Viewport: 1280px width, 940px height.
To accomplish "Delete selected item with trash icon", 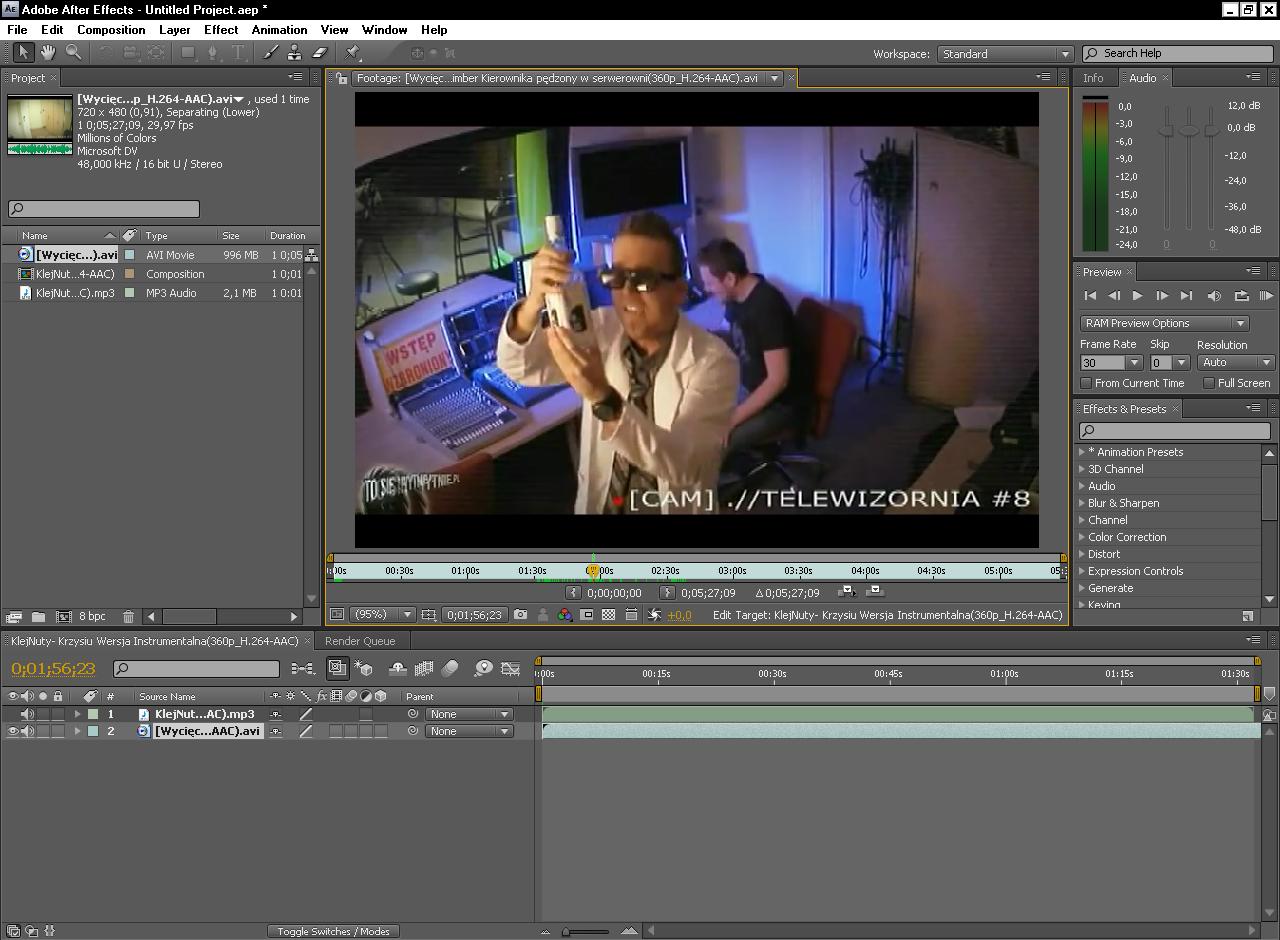I will click(128, 617).
